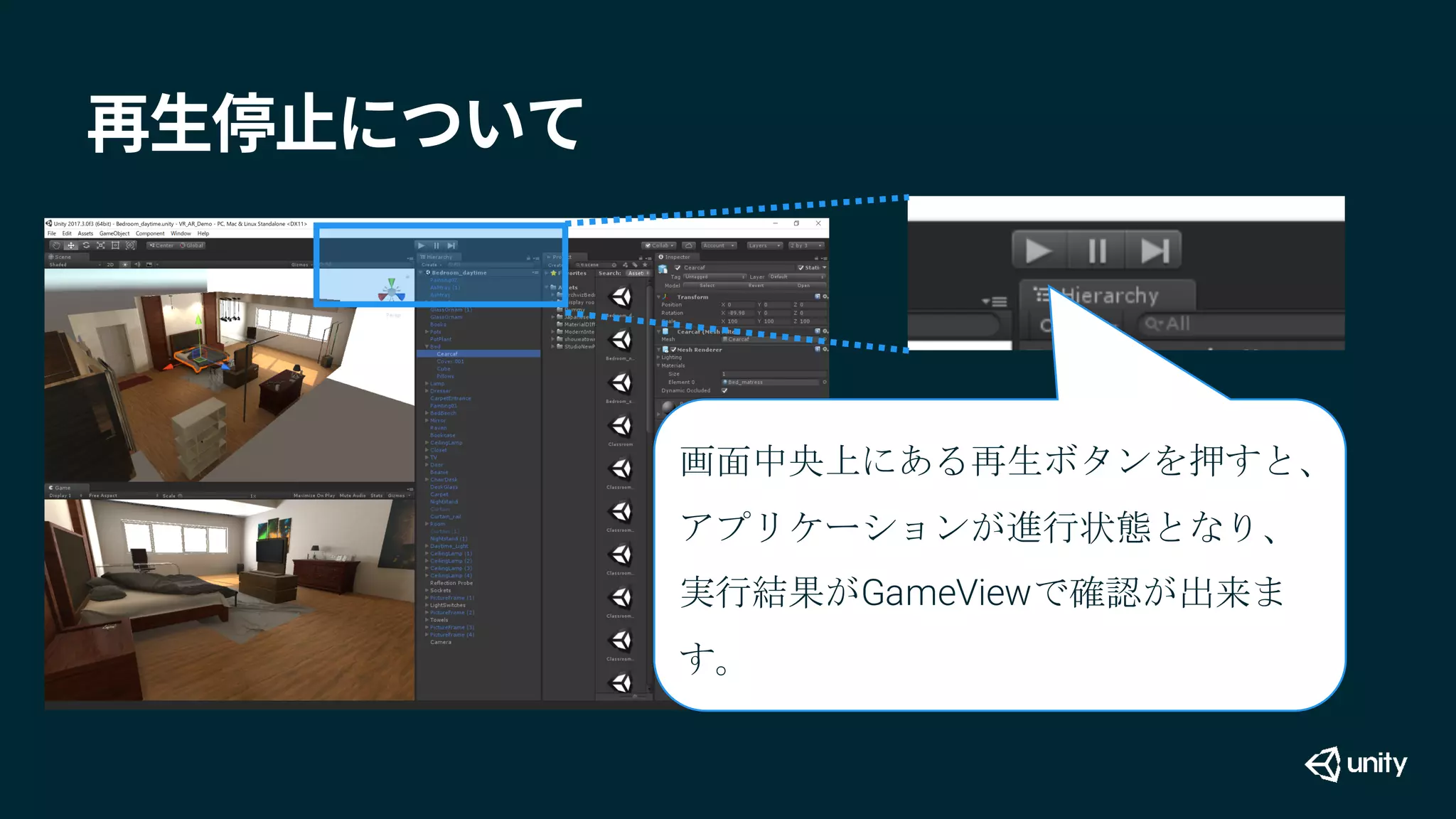1456x819 pixels.
Task: Toggle the Dynamic Occluded checkbox
Action: click(x=724, y=390)
